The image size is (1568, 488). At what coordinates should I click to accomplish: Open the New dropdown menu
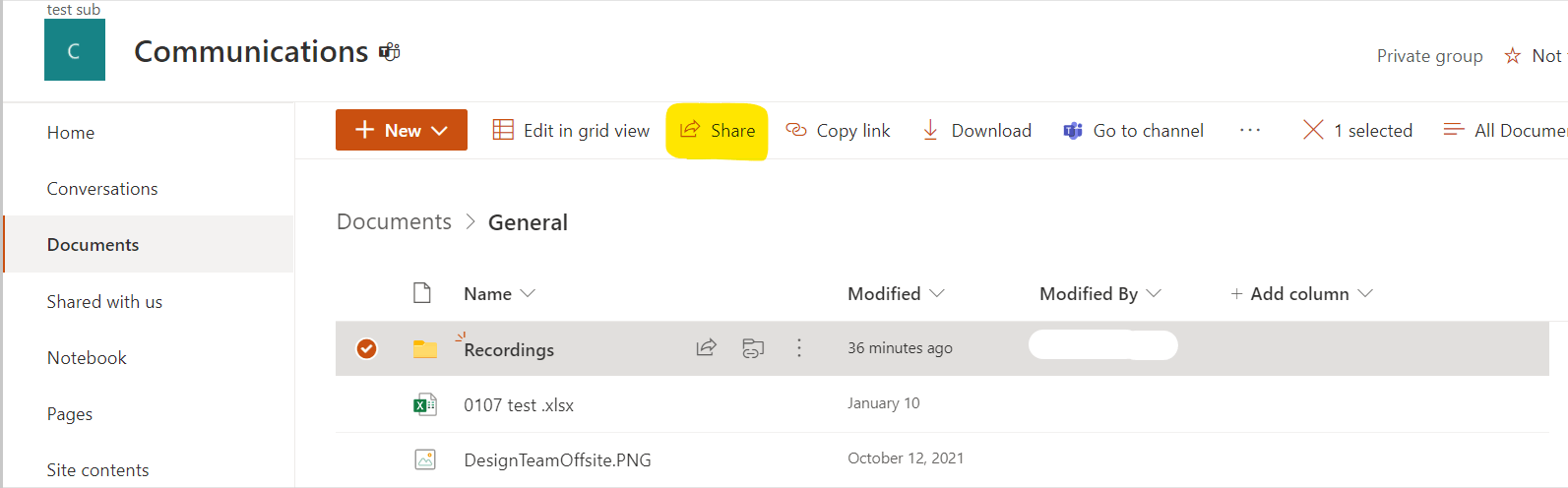pos(402,130)
